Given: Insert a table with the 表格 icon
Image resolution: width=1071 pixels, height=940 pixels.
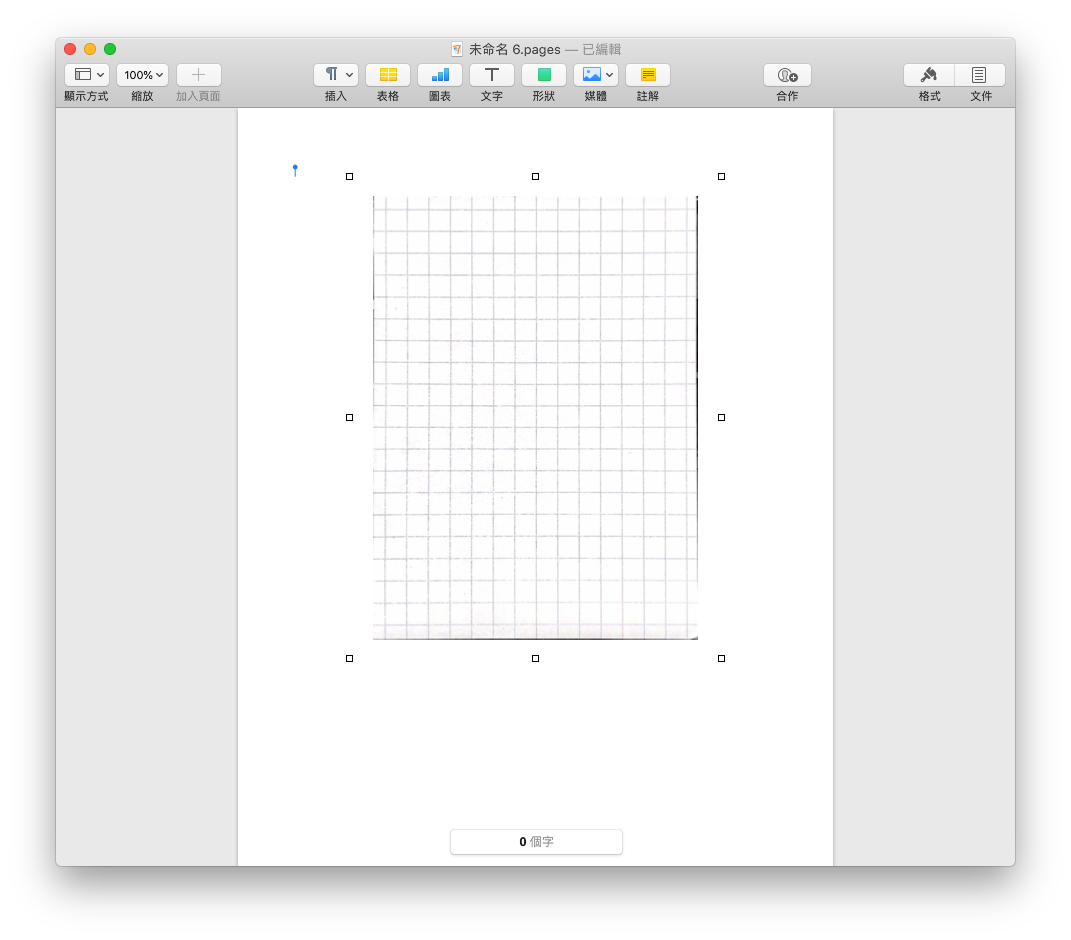Looking at the screenshot, I should [388, 74].
